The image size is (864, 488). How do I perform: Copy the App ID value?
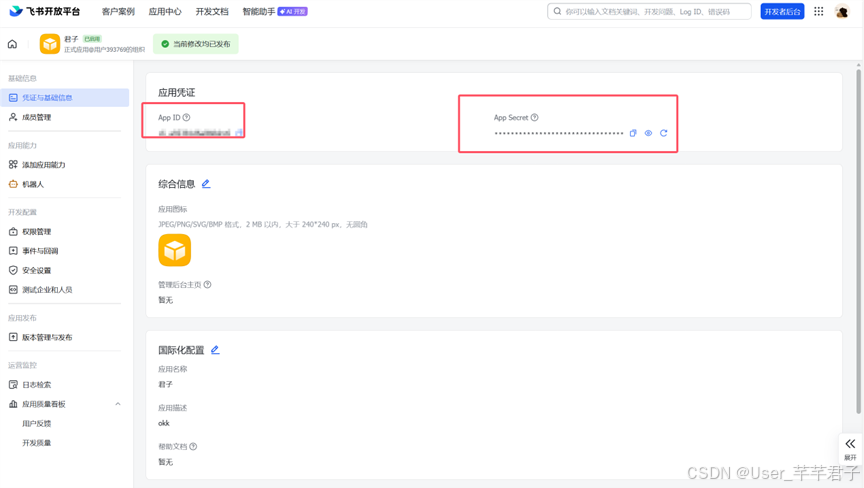tap(239, 133)
